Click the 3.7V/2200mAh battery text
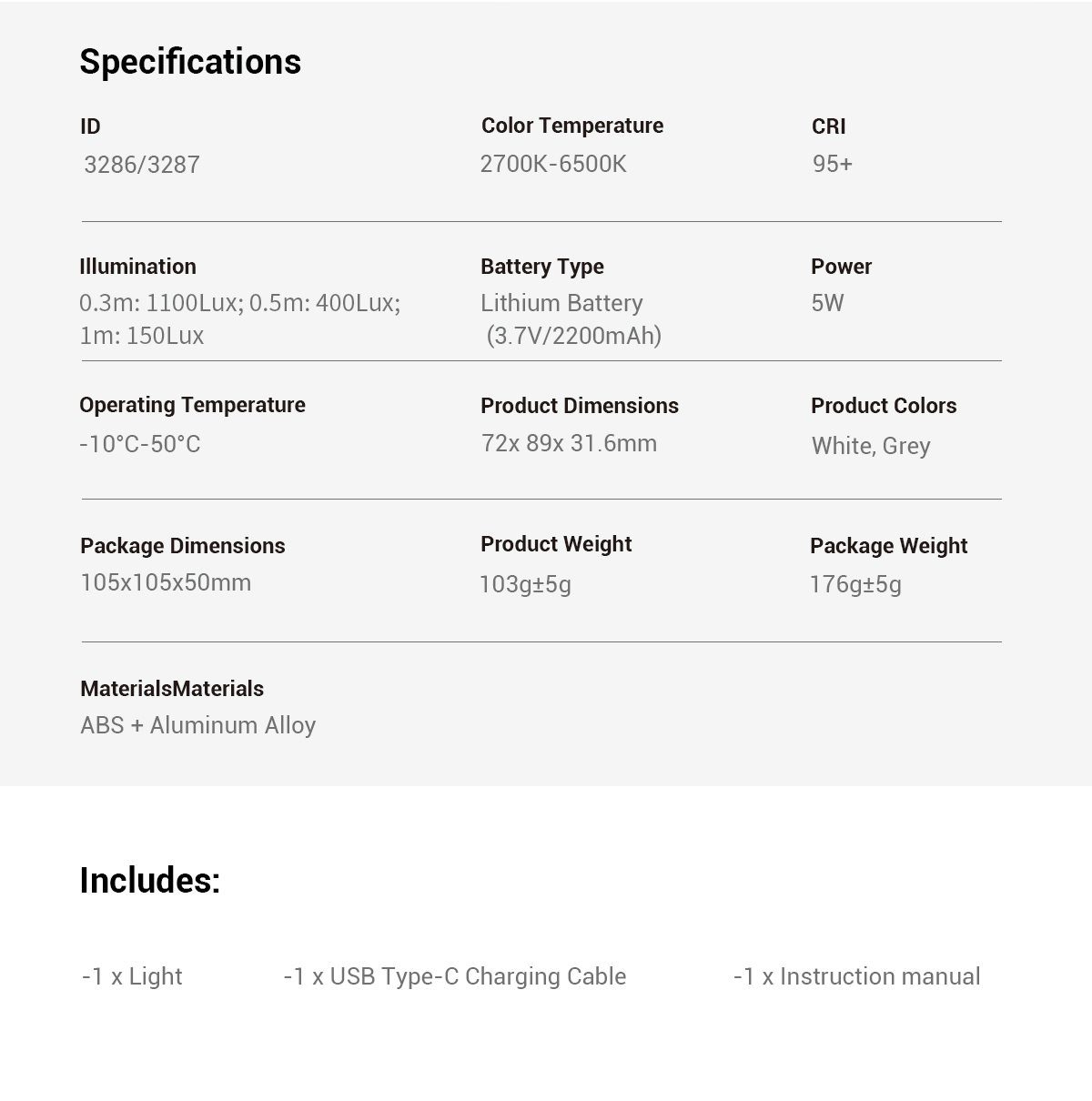The height and width of the screenshot is (1101, 1092). (573, 336)
